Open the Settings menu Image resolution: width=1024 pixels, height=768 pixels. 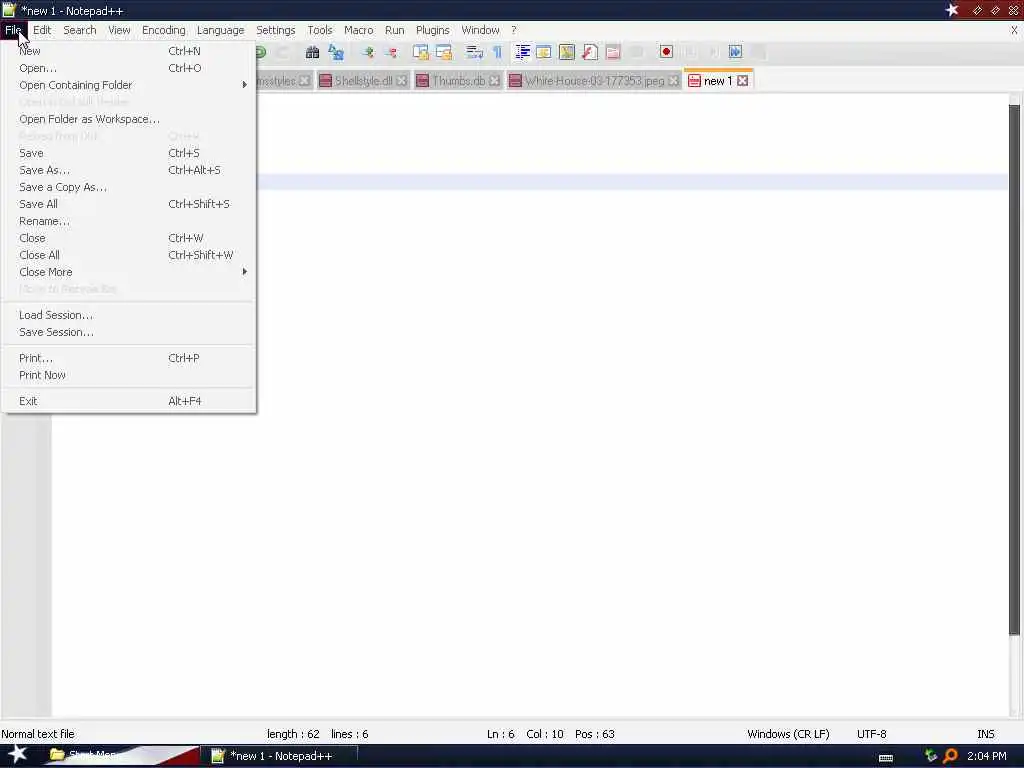[275, 30]
